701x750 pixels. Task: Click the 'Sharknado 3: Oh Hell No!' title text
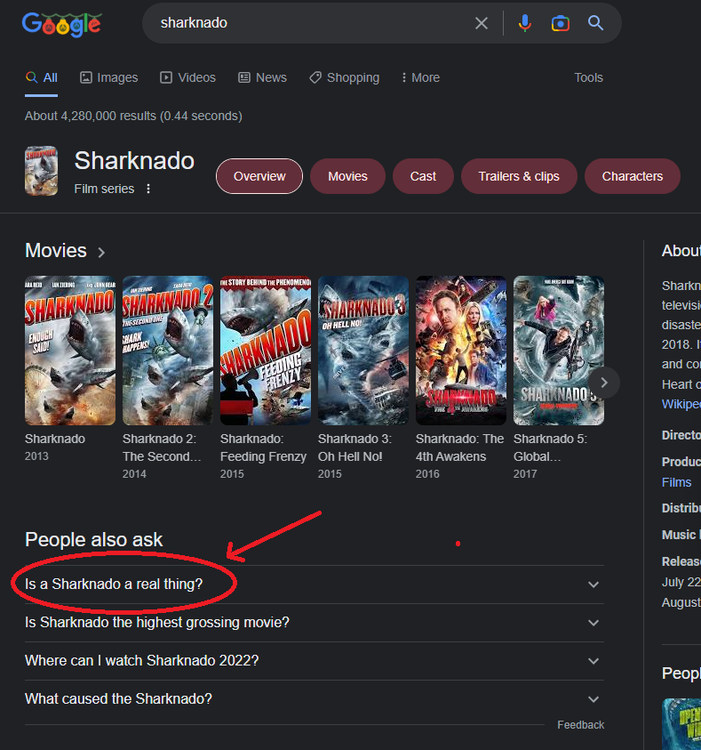(355, 448)
